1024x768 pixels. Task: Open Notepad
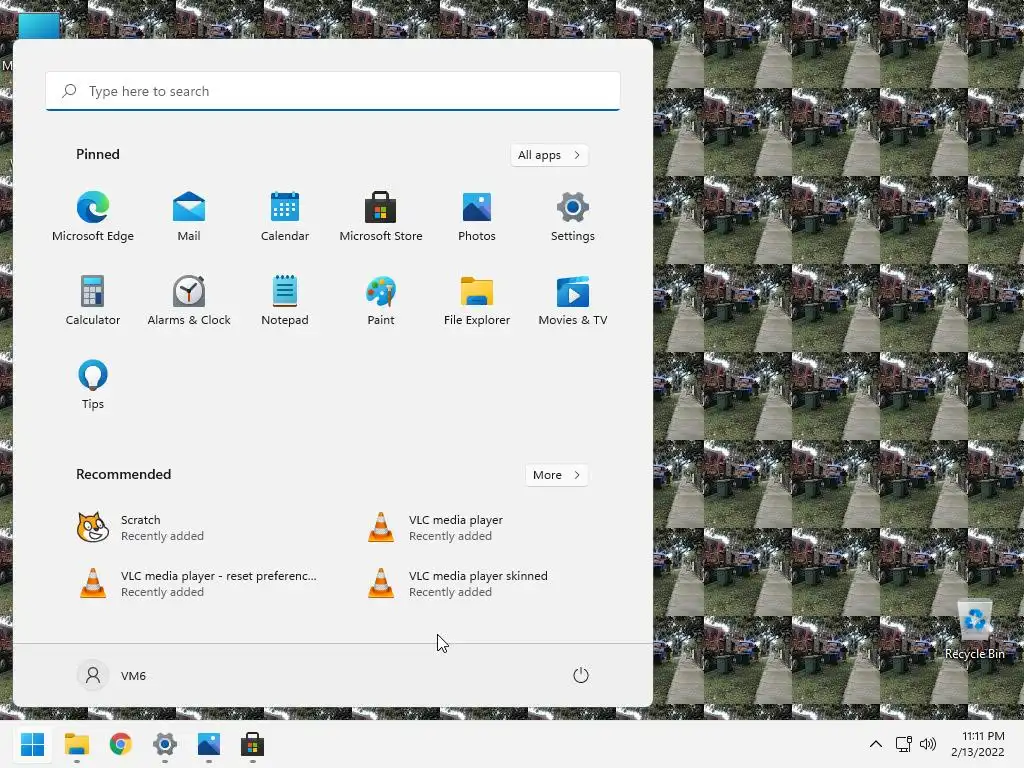(285, 301)
